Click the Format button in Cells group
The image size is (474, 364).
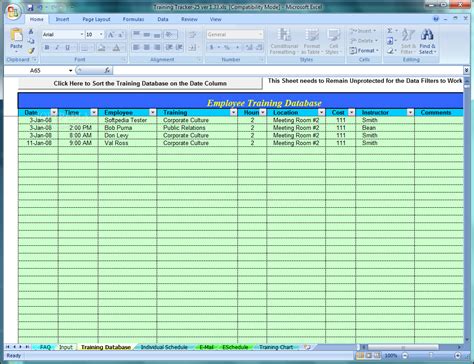coord(364,51)
